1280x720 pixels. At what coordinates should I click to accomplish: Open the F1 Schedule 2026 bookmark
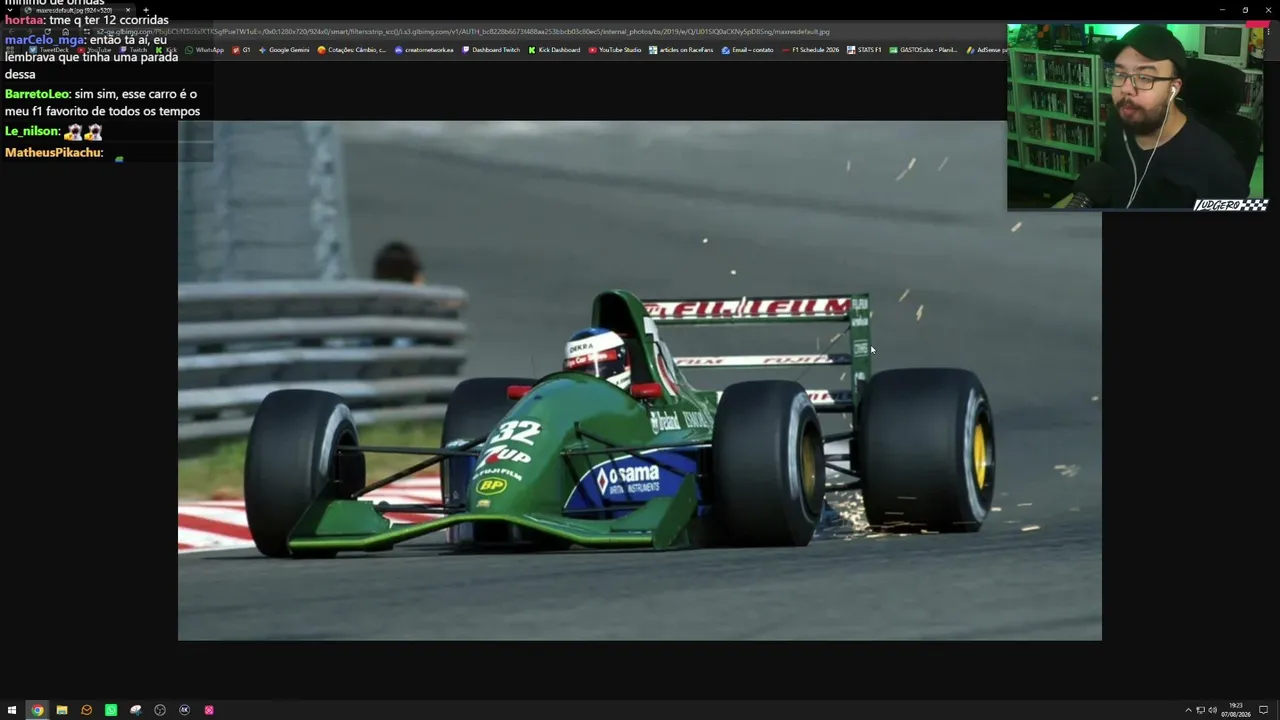pyautogui.click(x=811, y=50)
